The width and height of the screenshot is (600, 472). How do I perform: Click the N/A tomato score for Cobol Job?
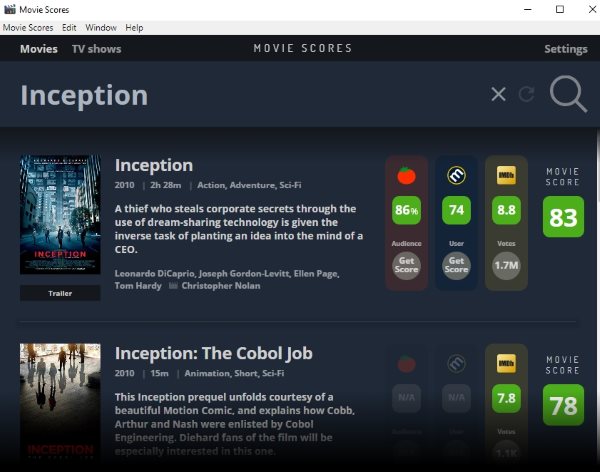coord(406,398)
